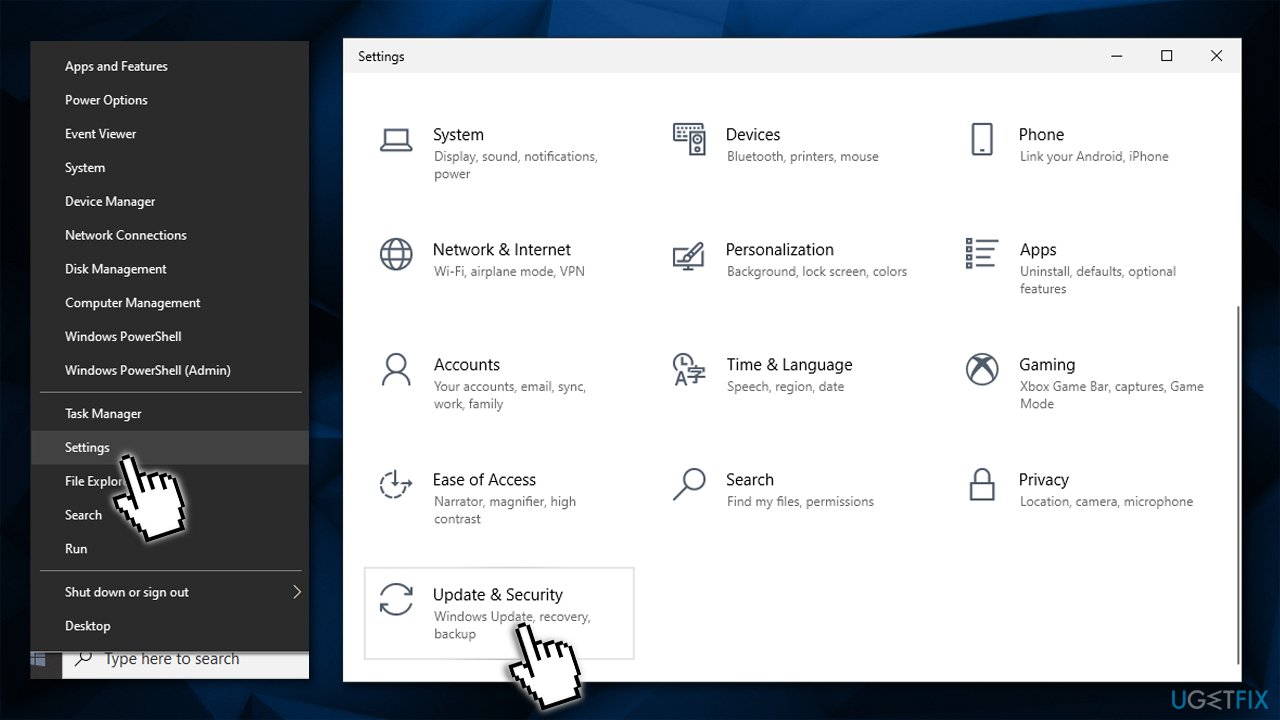The height and width of the screenshot is (720, 1280).
Task: Click the Settings window vertical scrollbar
Action: (x=1238, y=485)
